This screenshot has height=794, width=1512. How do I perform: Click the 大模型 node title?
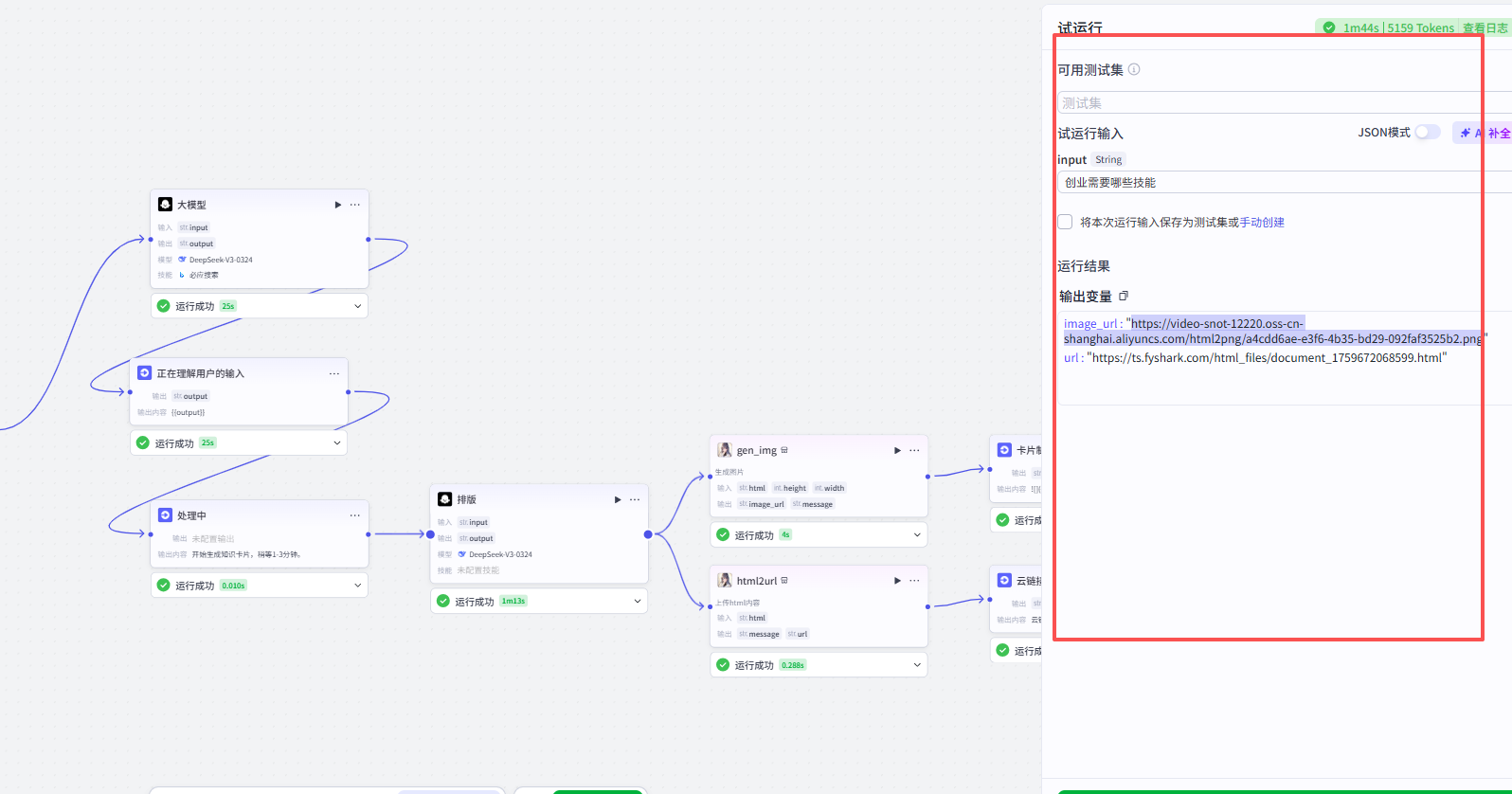(191, 205)
